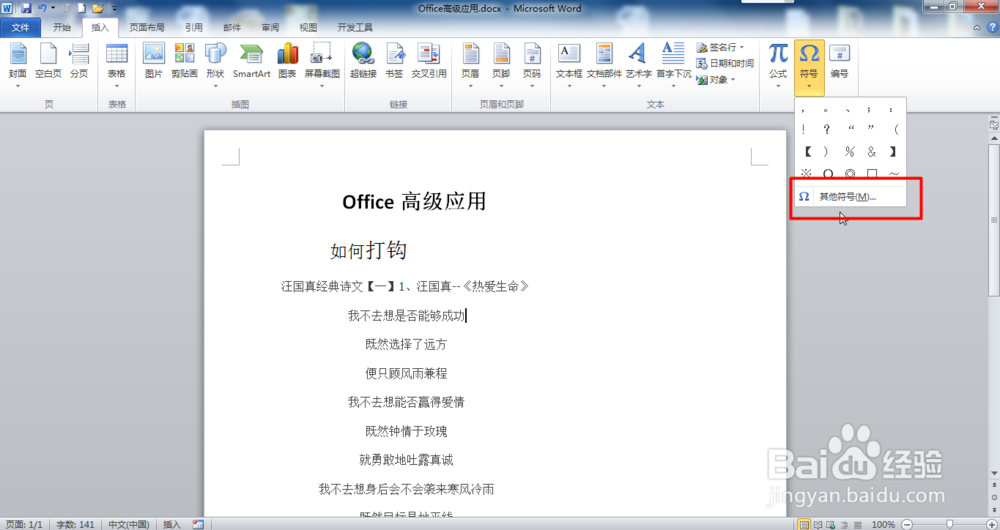Click the 交叉引用 (Cross-reference) icon

(x=429, y=62)
